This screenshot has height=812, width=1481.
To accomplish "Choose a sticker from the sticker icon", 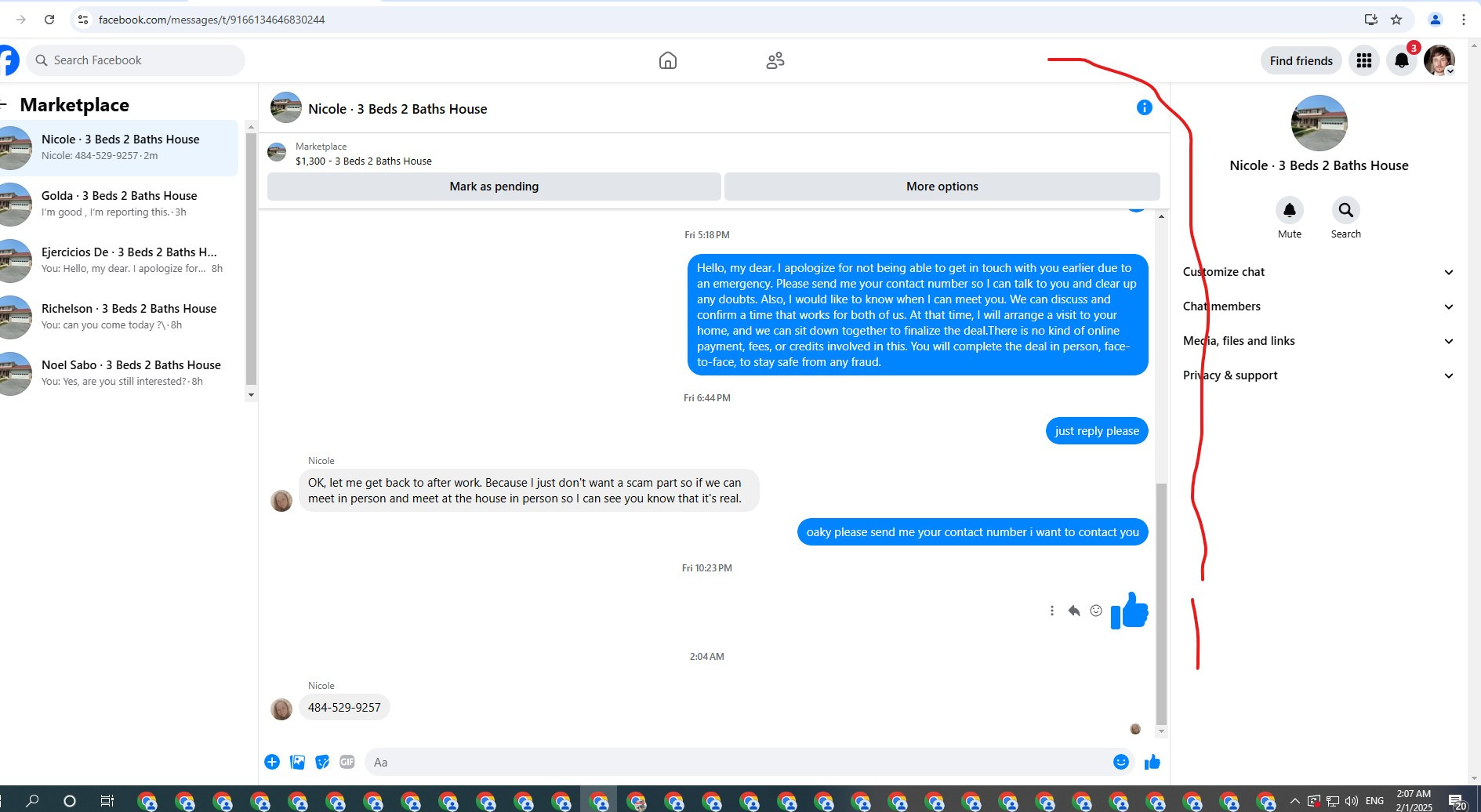I will 322,762.
